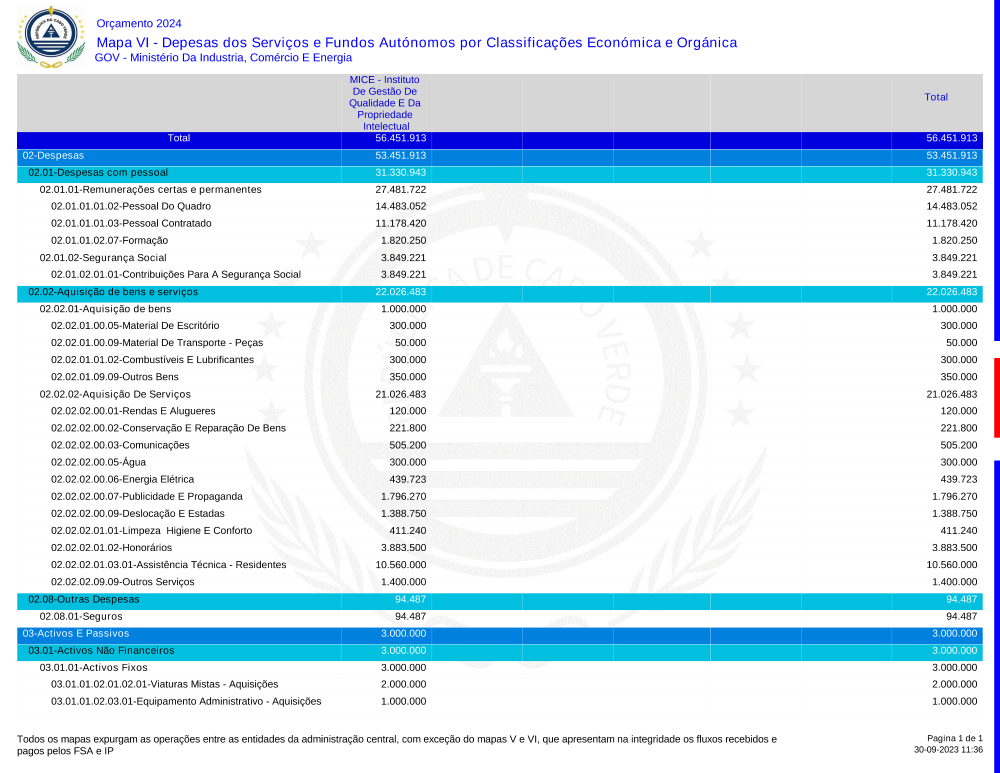
Task: Click the Cape Verde coat of arms logo
Action: pyautogui.click(x=50, y=37)
